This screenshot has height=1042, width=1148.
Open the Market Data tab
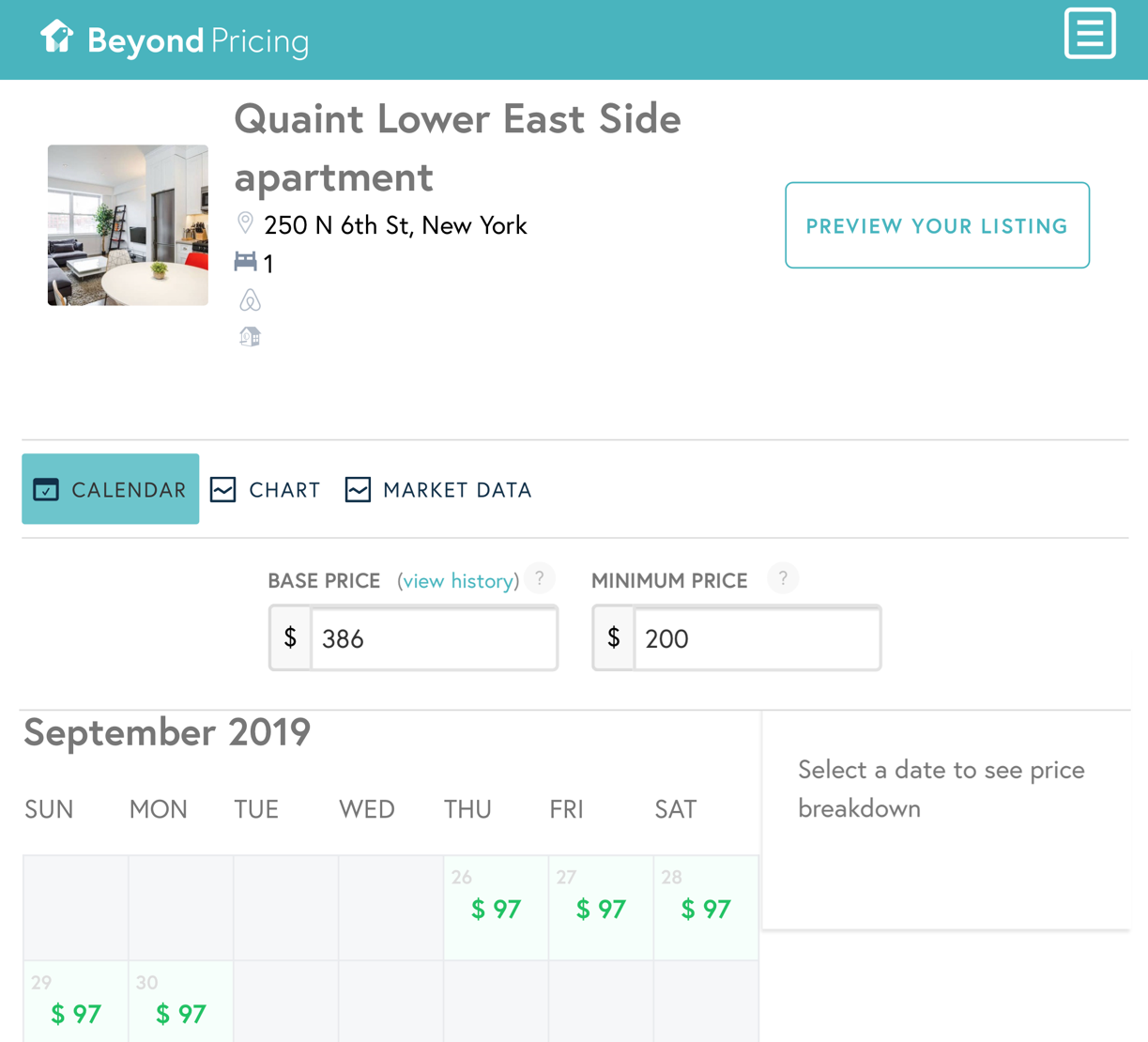[438, 490]
